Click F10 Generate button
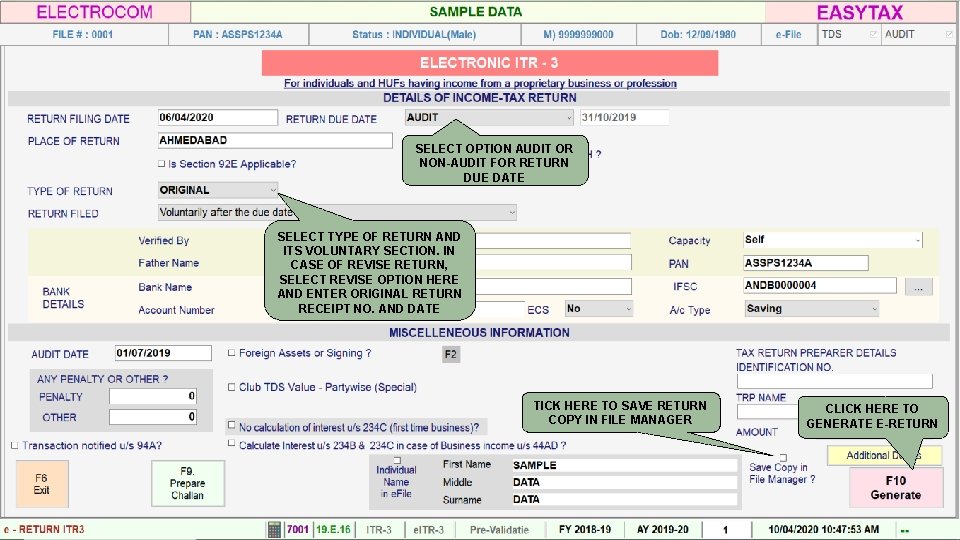Image resolution: width=960 pixels, height=540 pixels. coord(896,487)
